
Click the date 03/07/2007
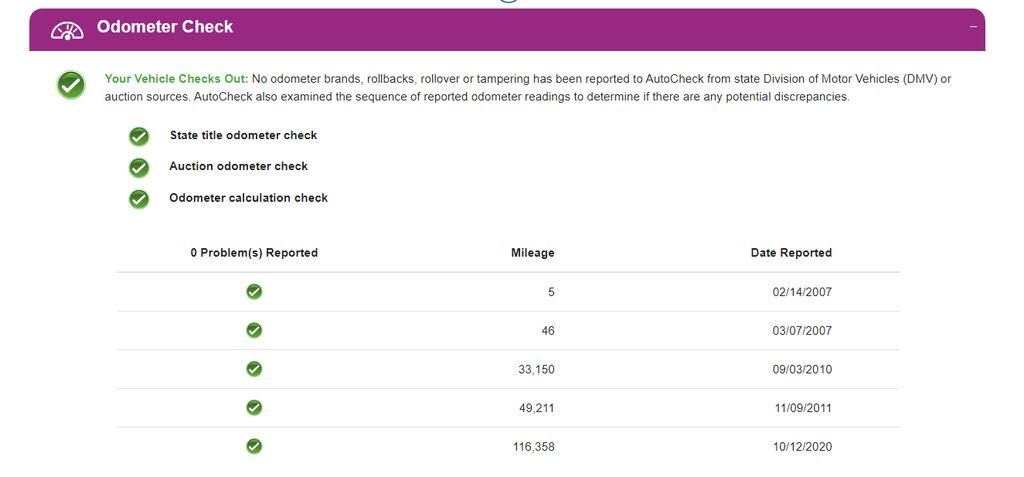(x=802, y=331)
